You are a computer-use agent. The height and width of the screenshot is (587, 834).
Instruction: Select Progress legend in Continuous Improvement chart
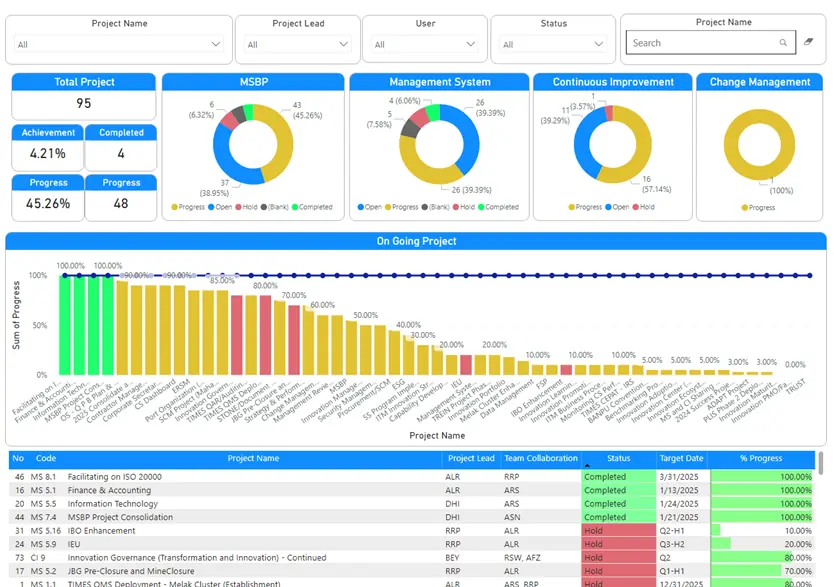(x=585, y=207)
